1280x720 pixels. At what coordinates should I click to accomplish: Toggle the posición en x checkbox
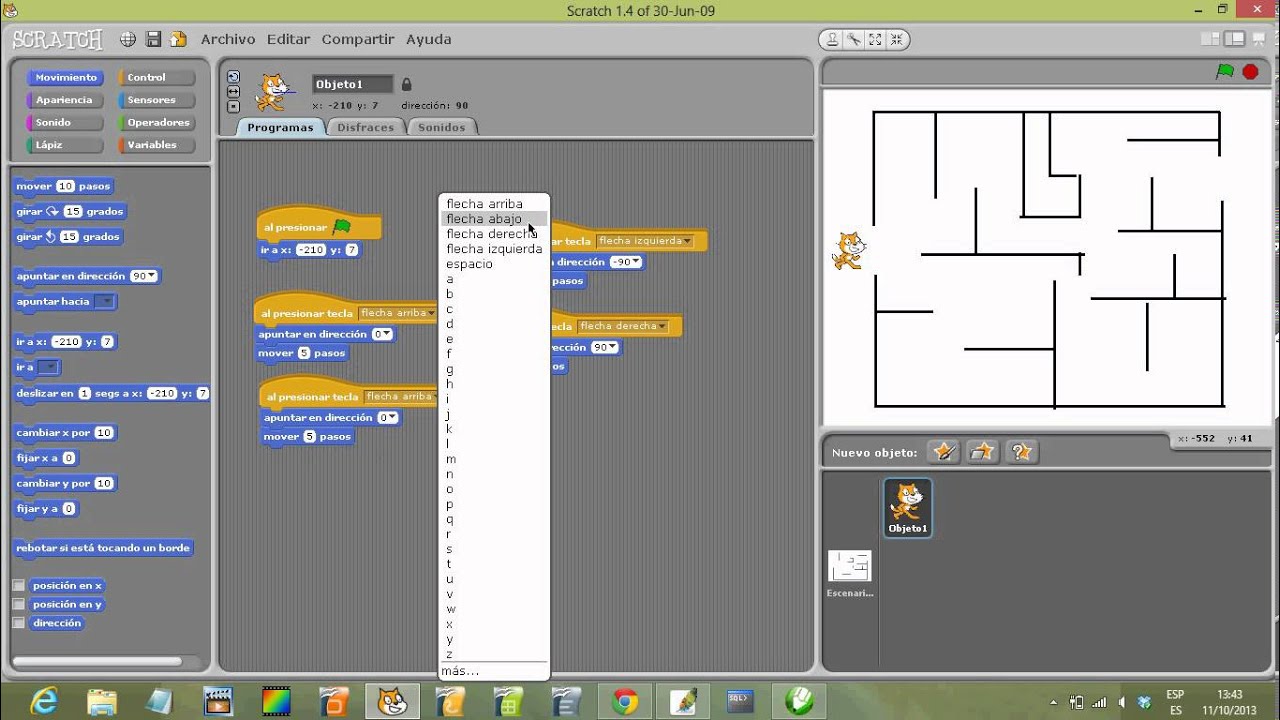[18, 586]
